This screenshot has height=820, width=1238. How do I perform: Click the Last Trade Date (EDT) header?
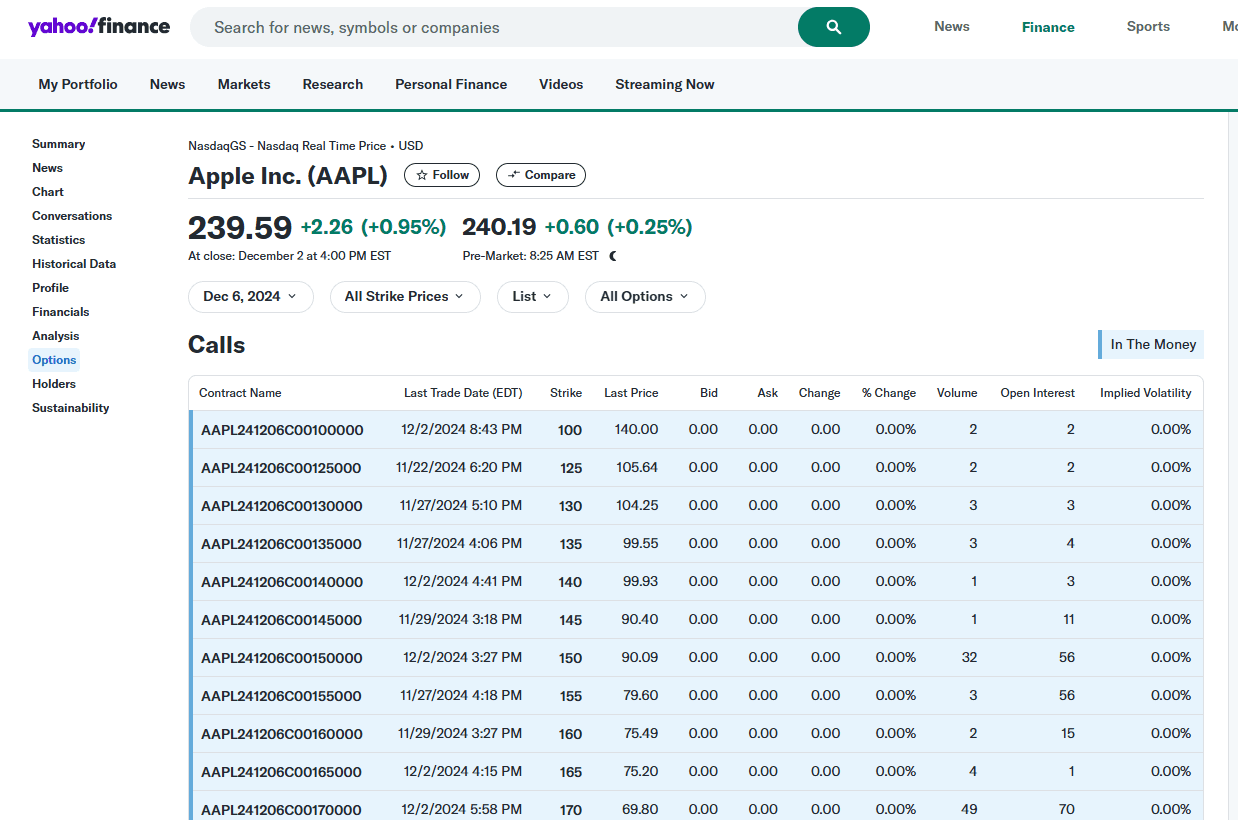[463, 393]
